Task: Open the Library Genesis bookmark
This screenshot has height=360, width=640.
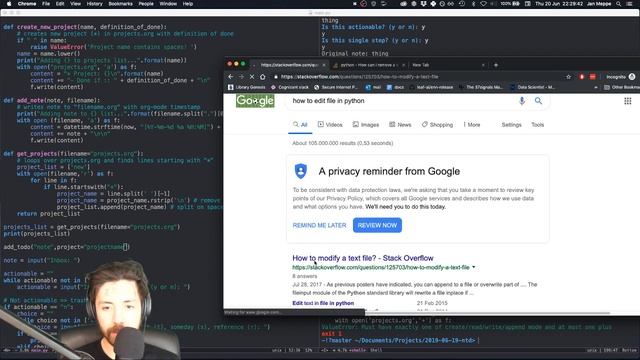Action: (247, 87)
